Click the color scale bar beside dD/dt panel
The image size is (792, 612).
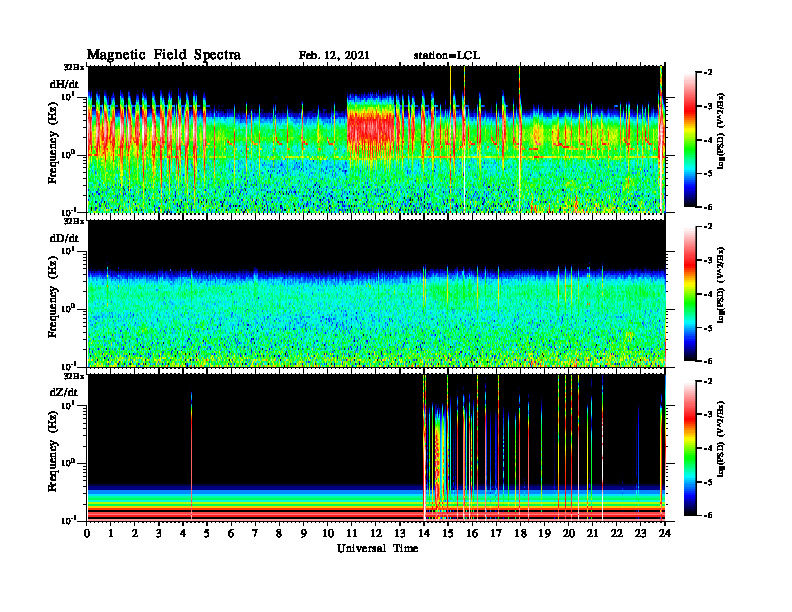point(690,294)
